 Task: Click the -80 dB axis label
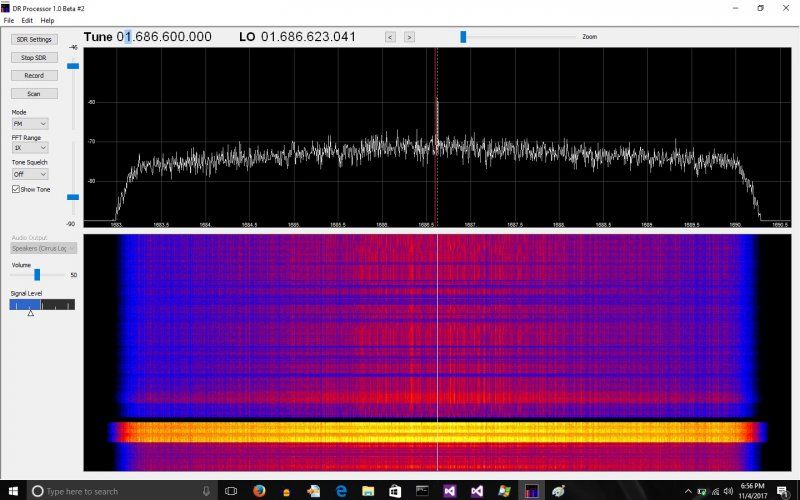tap(91, 181)
